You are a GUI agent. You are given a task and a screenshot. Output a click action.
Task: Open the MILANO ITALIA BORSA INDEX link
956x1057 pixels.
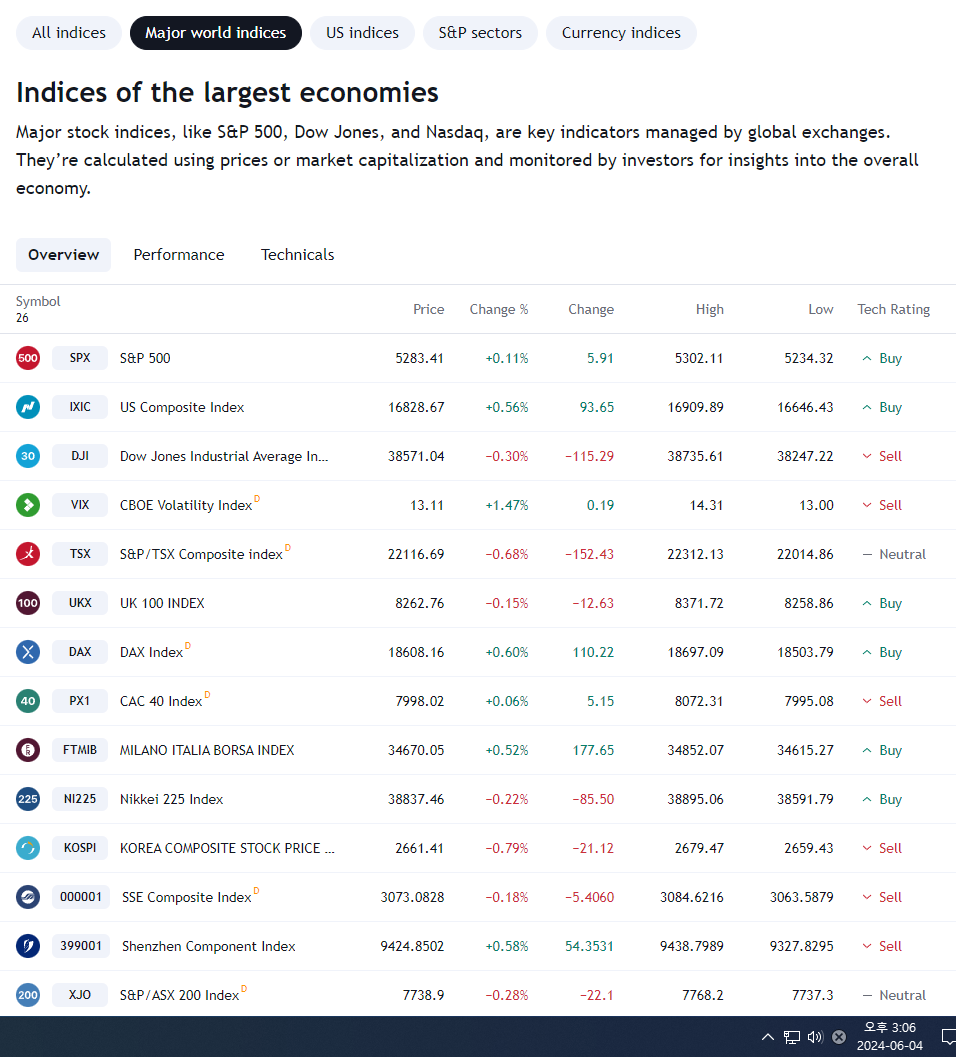coord(207,750)
